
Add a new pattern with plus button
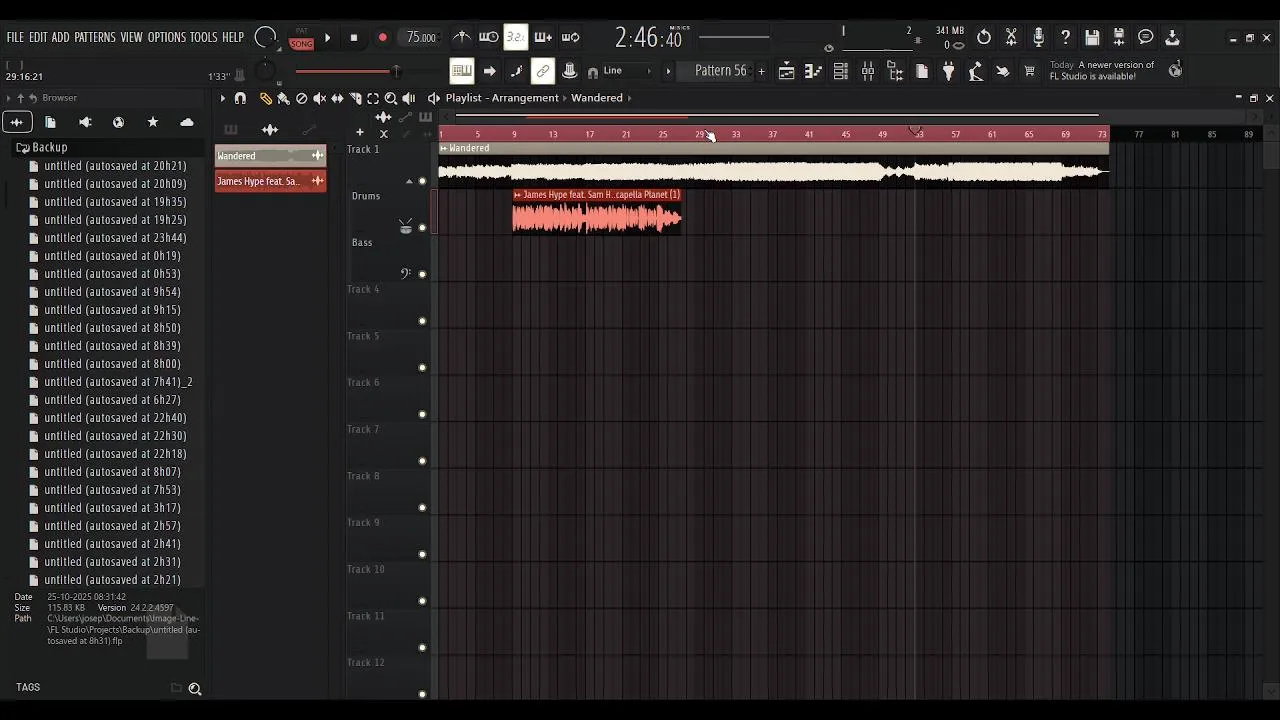coord(762,71)
